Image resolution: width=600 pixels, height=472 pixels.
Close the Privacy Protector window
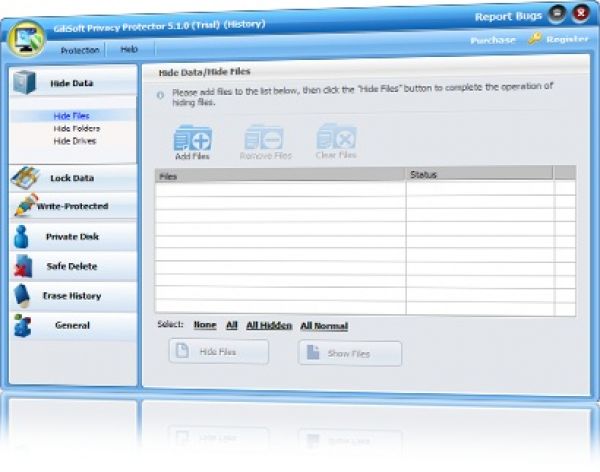click(581, 14)
